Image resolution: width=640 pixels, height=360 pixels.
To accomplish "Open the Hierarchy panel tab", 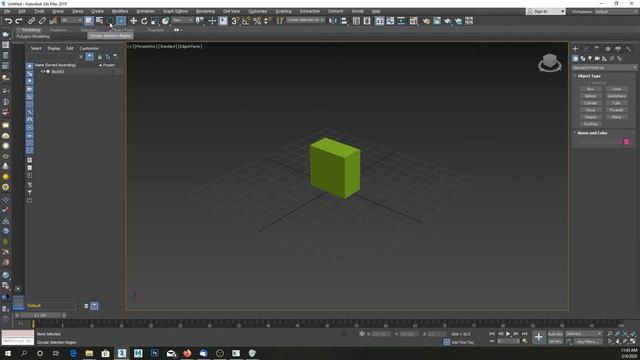I will click(597, 49).
